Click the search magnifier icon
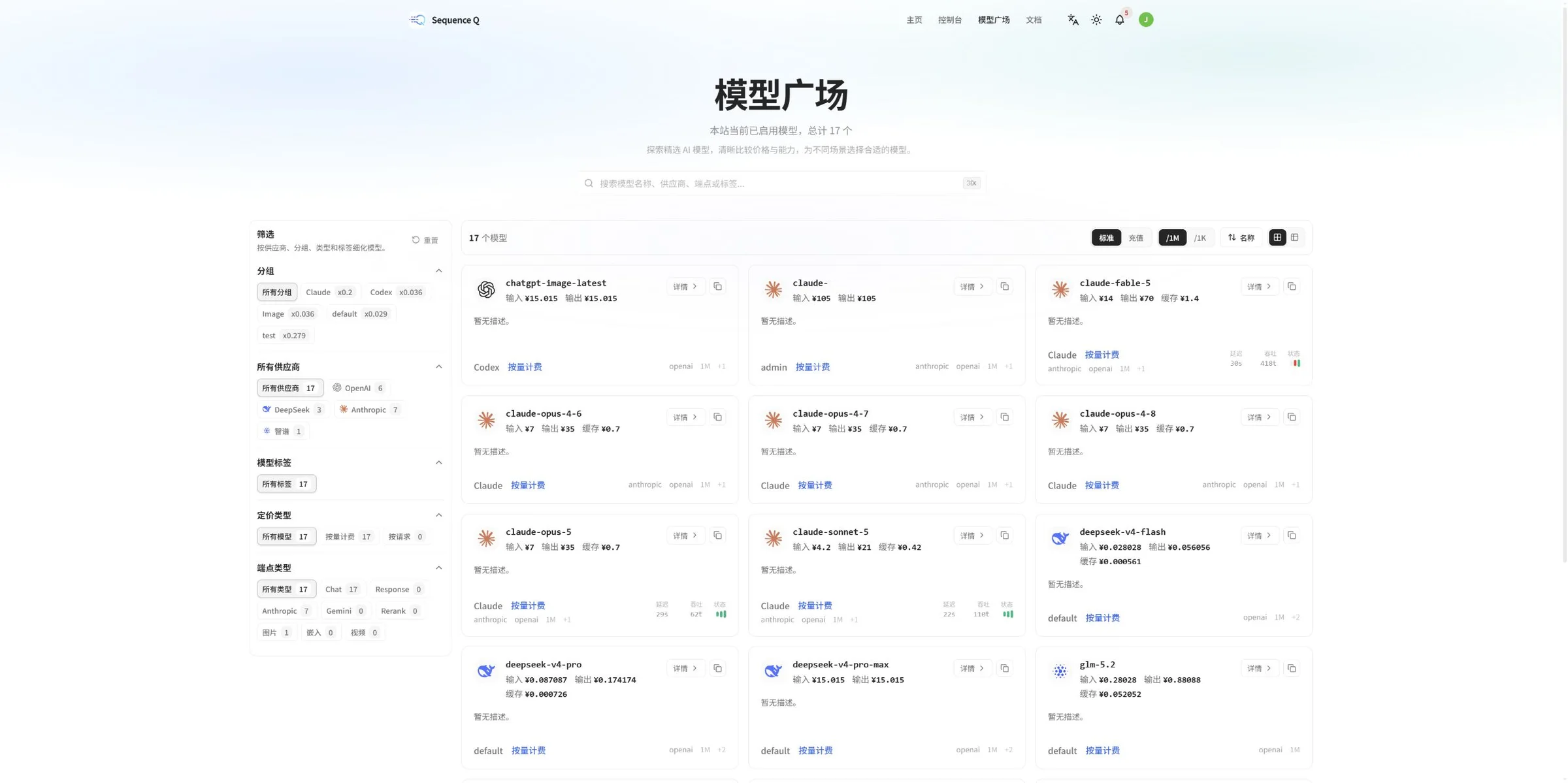 click(589, 184)
